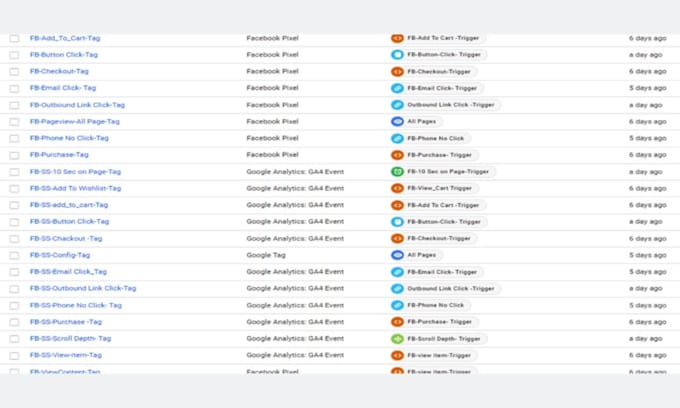Toggle the checkbox for FB-Email Click- Tag

point(14,88)
